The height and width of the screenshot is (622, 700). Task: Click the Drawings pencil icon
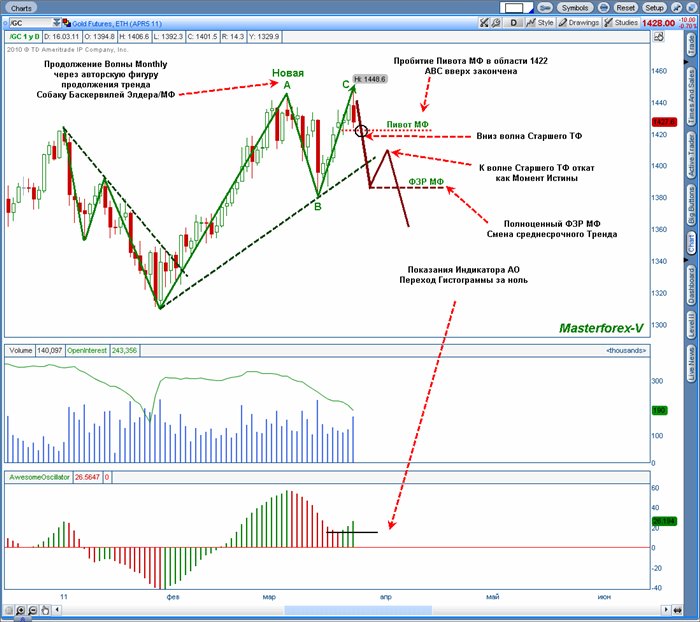point(563,23)
